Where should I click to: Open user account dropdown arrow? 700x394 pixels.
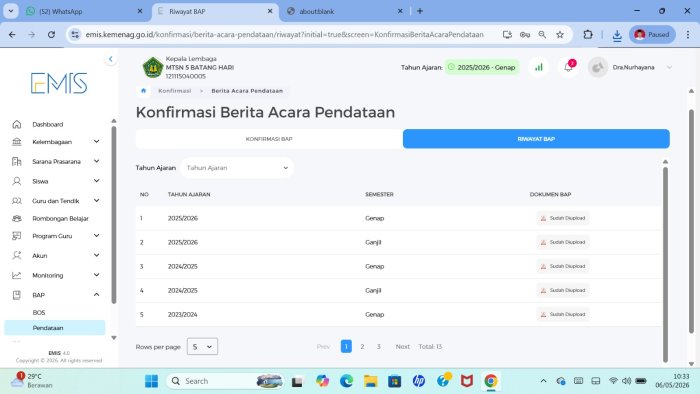669,67
